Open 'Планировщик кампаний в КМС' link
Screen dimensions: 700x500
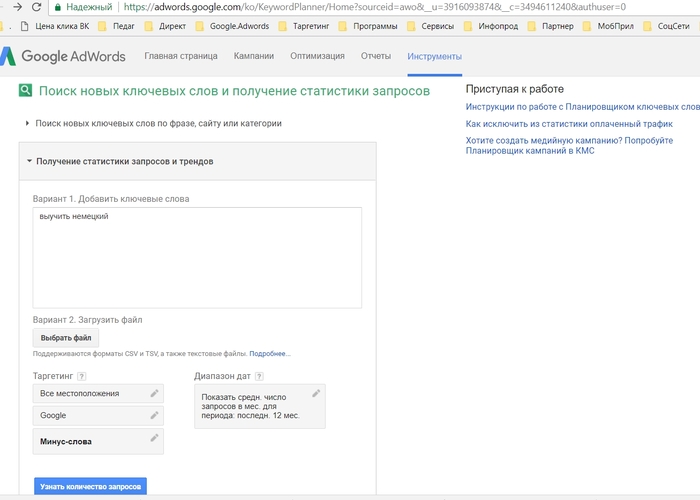coord(569,146)
